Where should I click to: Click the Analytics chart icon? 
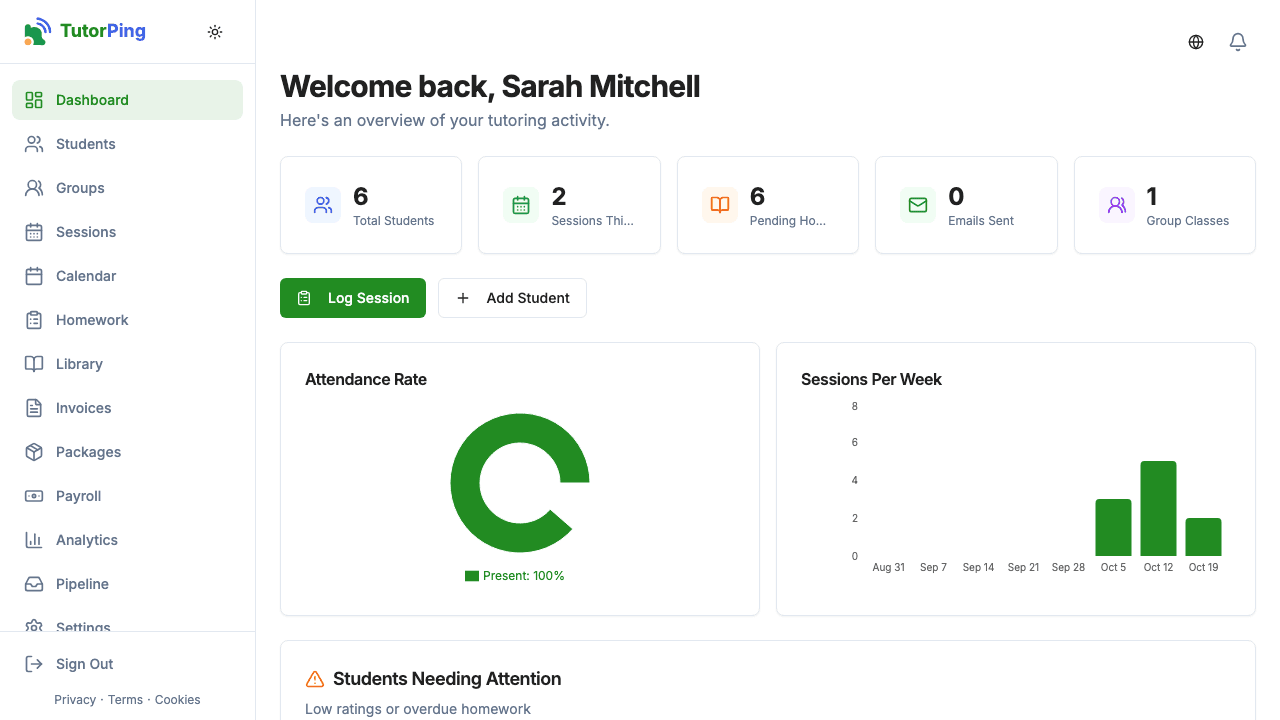(34, 540)
